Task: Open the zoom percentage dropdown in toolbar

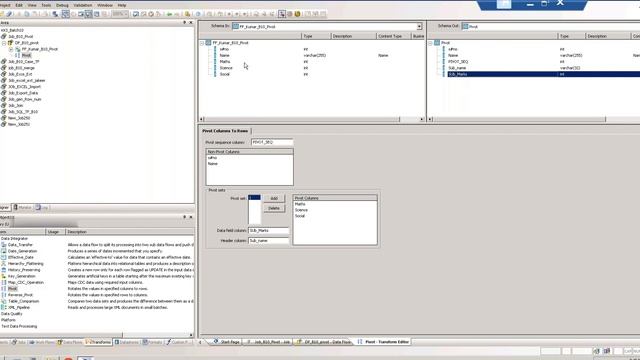Action: pyautogui.click(x=126, y=14)
